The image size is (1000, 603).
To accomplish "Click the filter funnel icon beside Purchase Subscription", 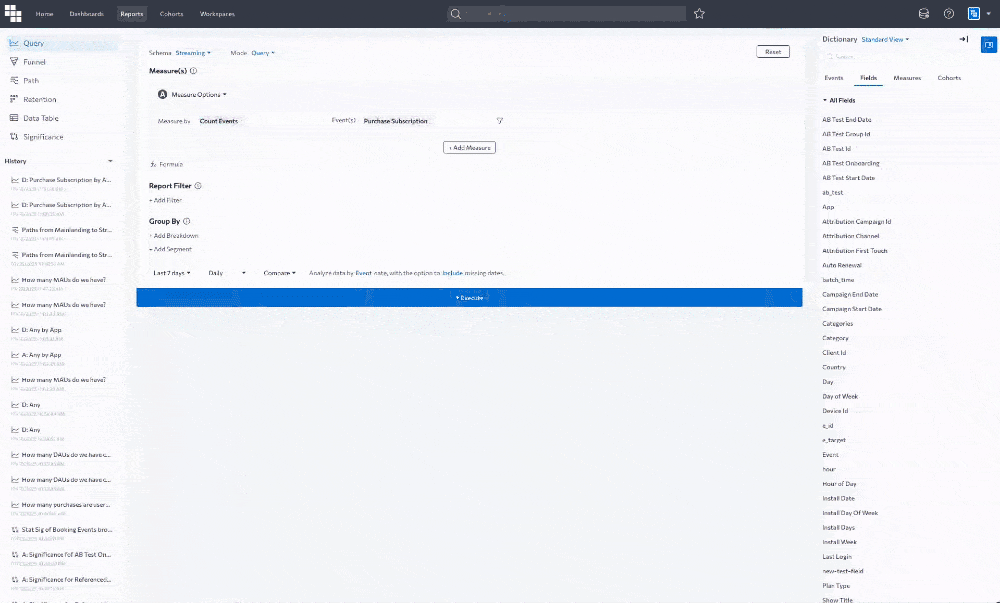I will point(499,120).
